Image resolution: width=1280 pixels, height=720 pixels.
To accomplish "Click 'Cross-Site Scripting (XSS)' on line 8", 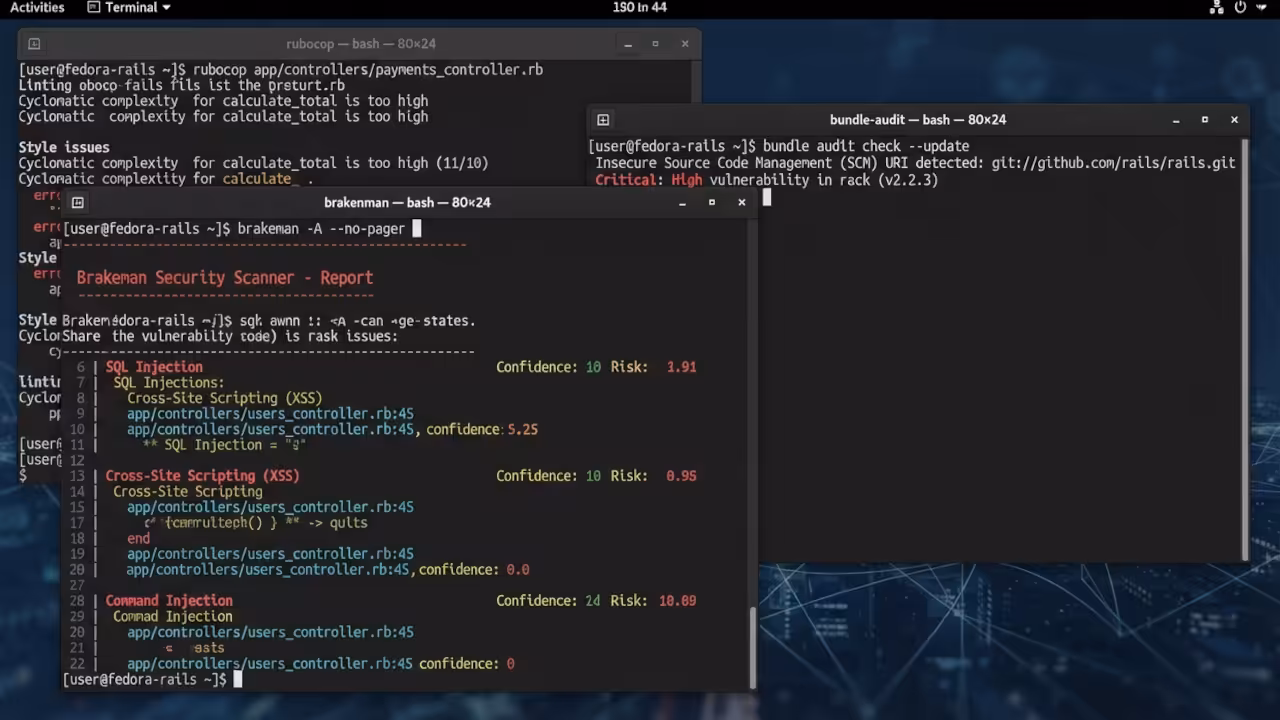I will [224, 398].
